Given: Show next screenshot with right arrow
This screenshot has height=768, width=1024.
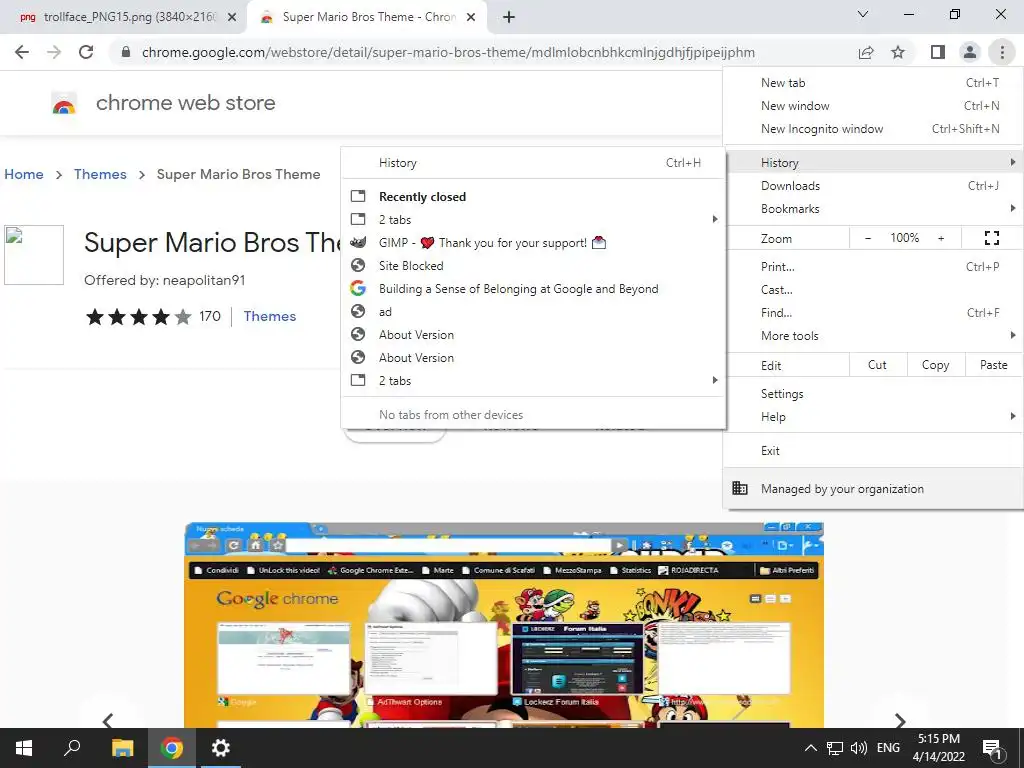Looking at the screenshot, I should (900, 720).
